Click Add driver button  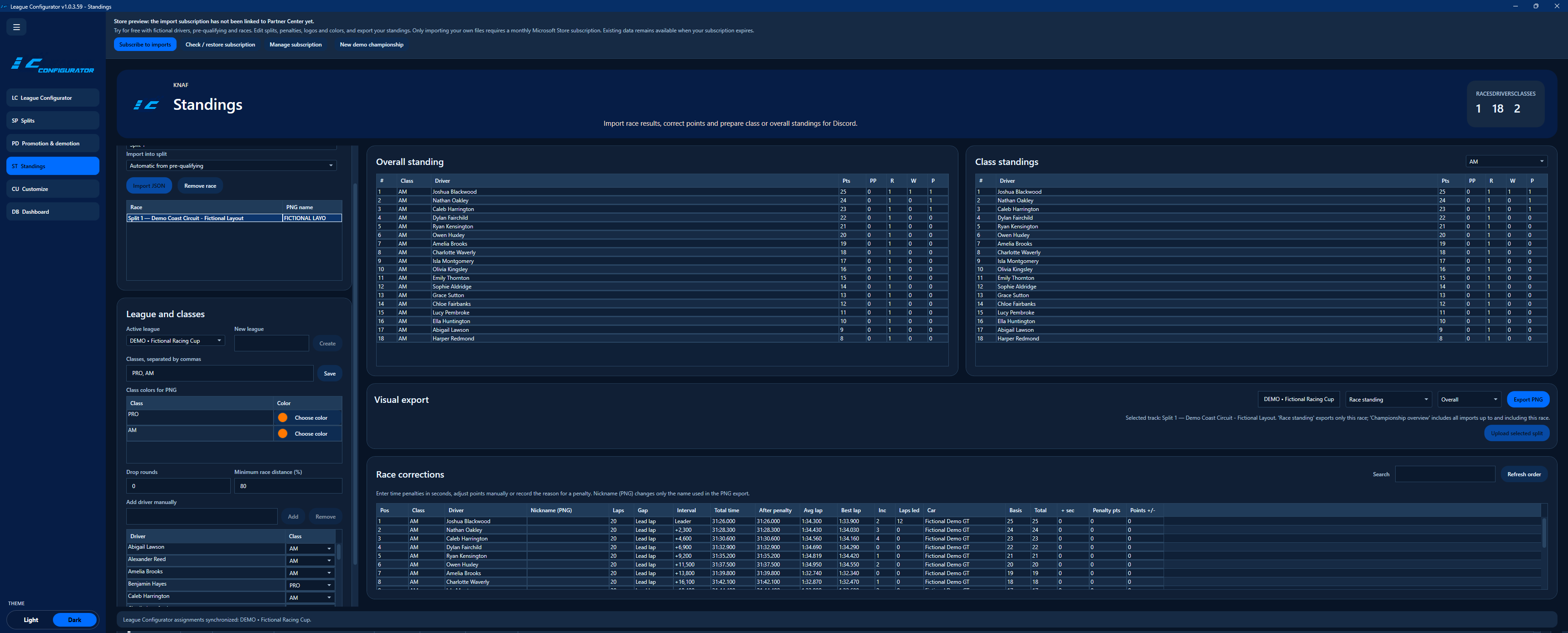point(293,516)
